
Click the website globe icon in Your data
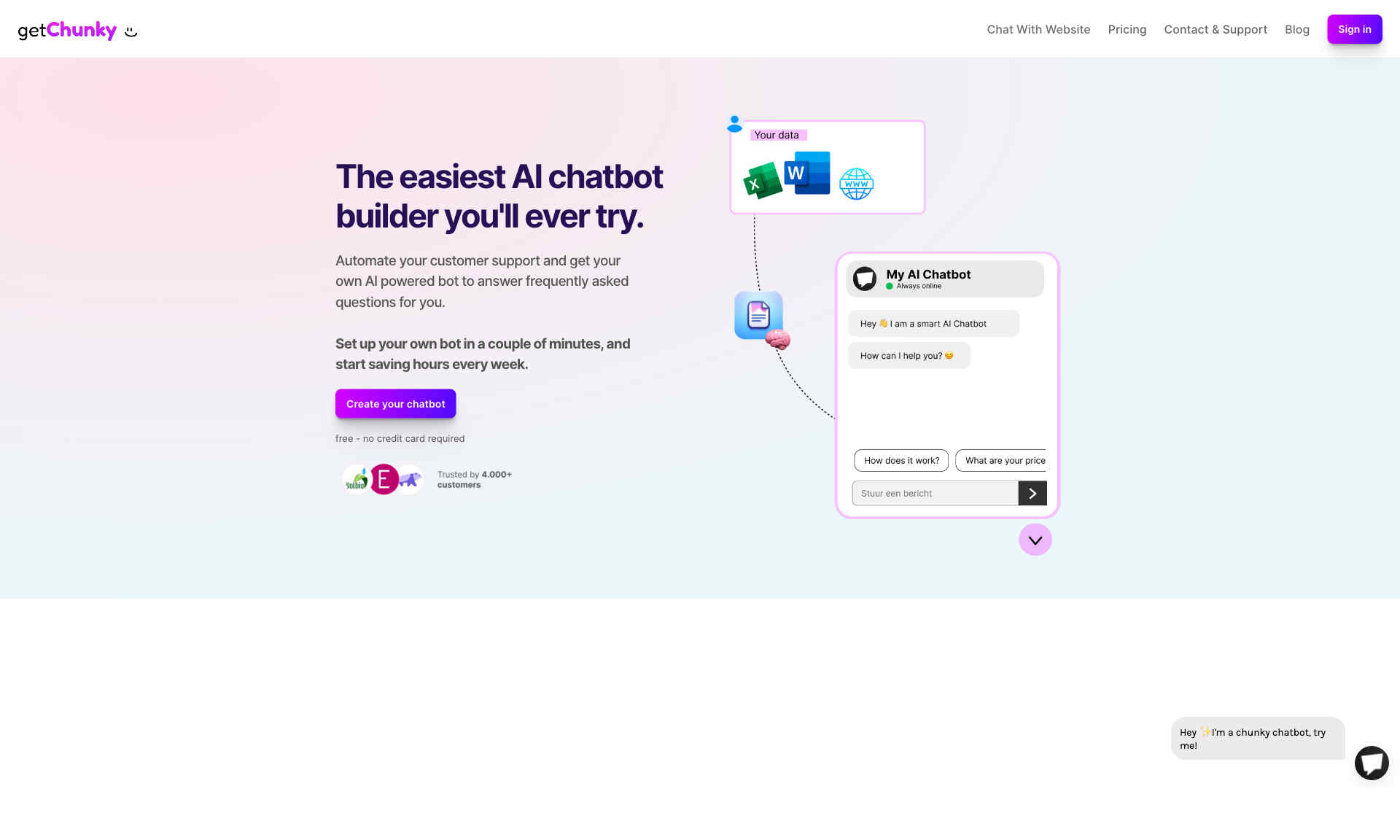857,180
